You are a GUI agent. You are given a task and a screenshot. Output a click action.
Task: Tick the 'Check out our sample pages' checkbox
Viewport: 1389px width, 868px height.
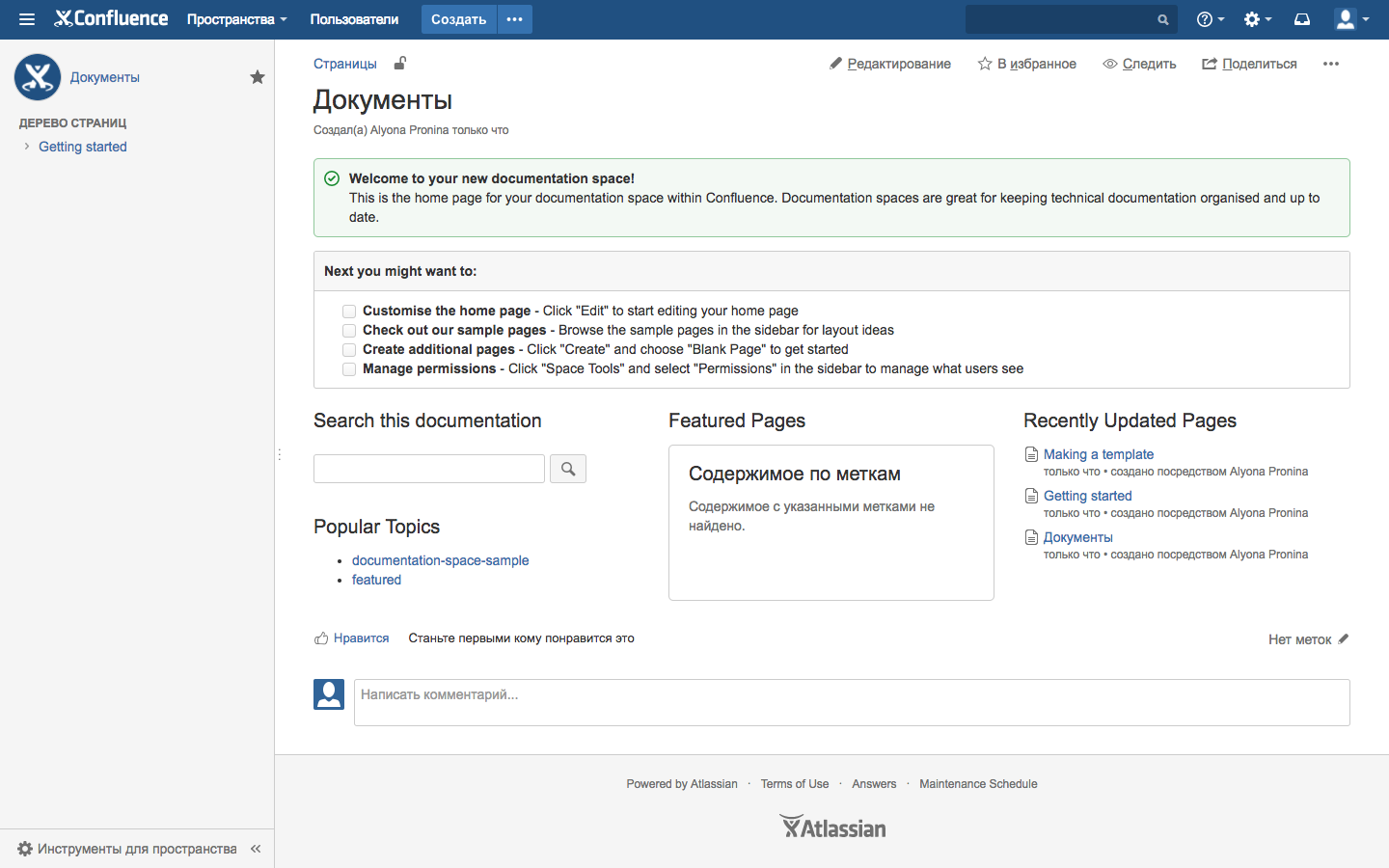coord(349,331)
